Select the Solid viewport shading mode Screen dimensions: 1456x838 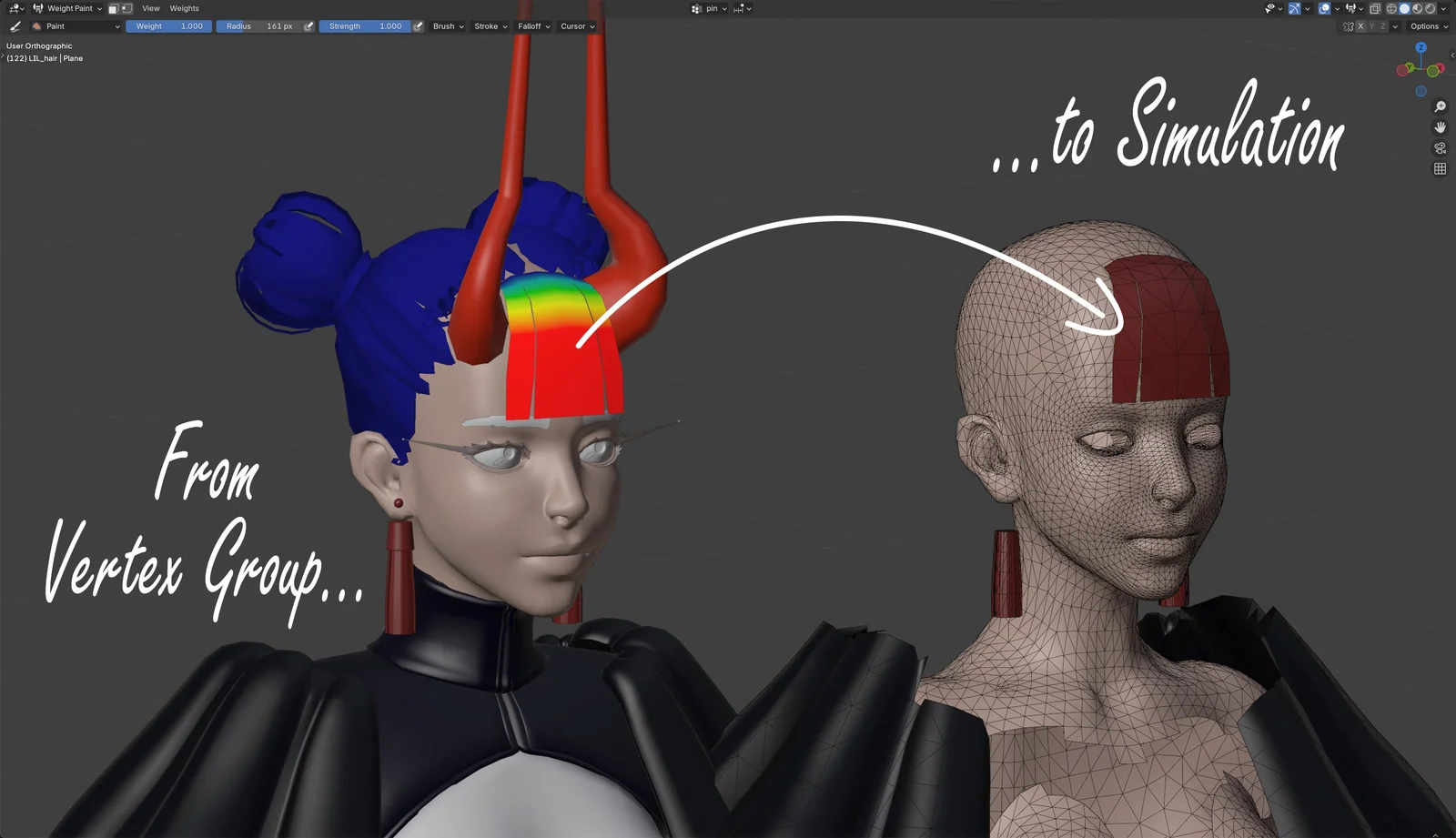(x=1404, y=8)
